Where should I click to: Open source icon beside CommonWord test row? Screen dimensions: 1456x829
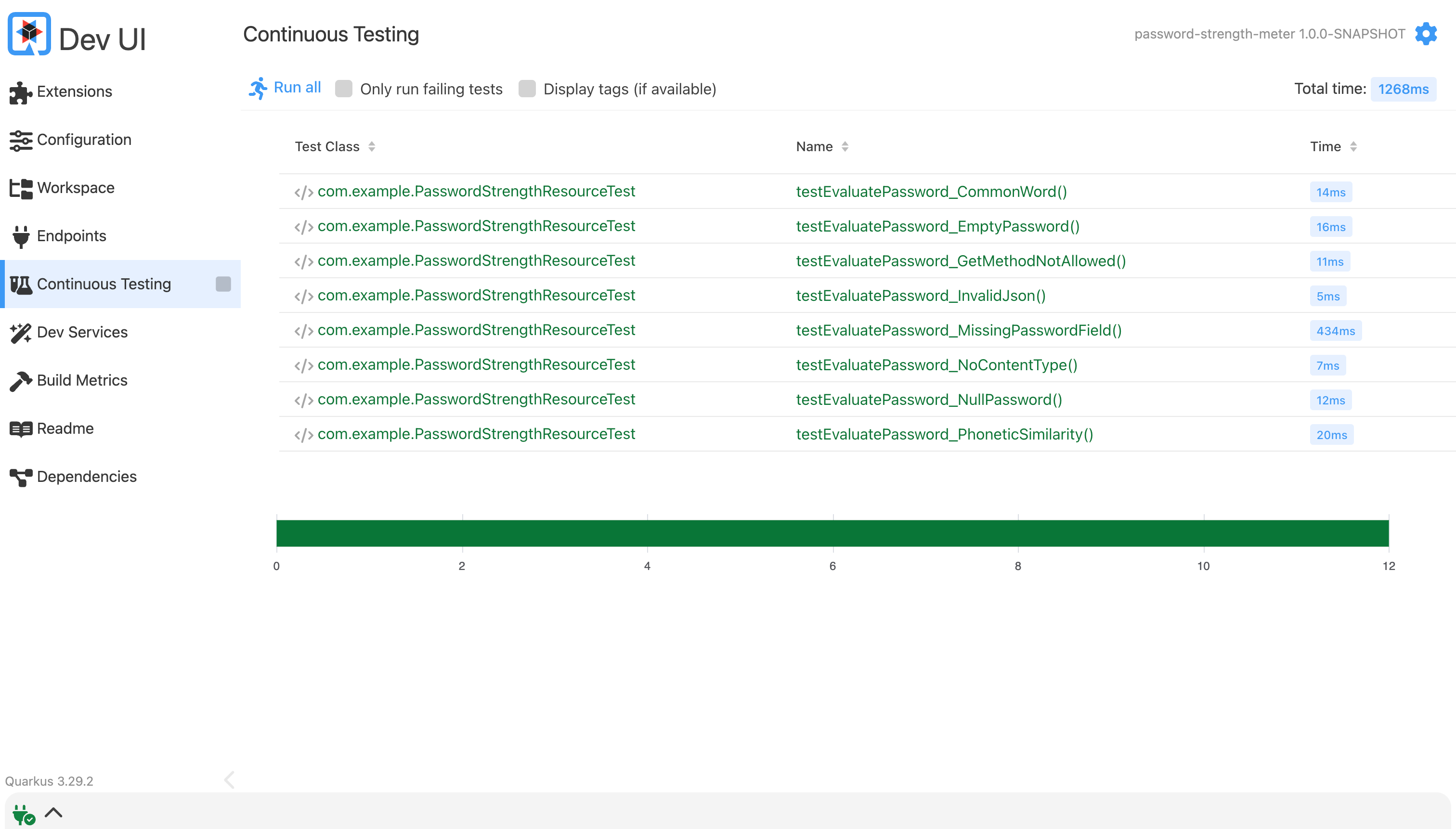coord(303,193)
